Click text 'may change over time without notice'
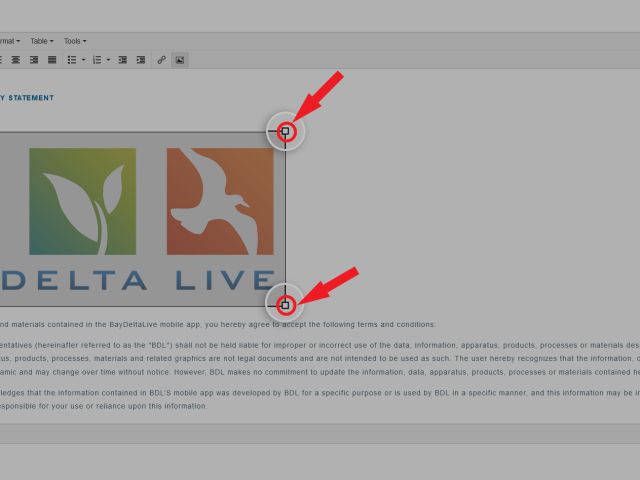The width and height of the screenshot is (640, 480). click(x=103, y=372)
